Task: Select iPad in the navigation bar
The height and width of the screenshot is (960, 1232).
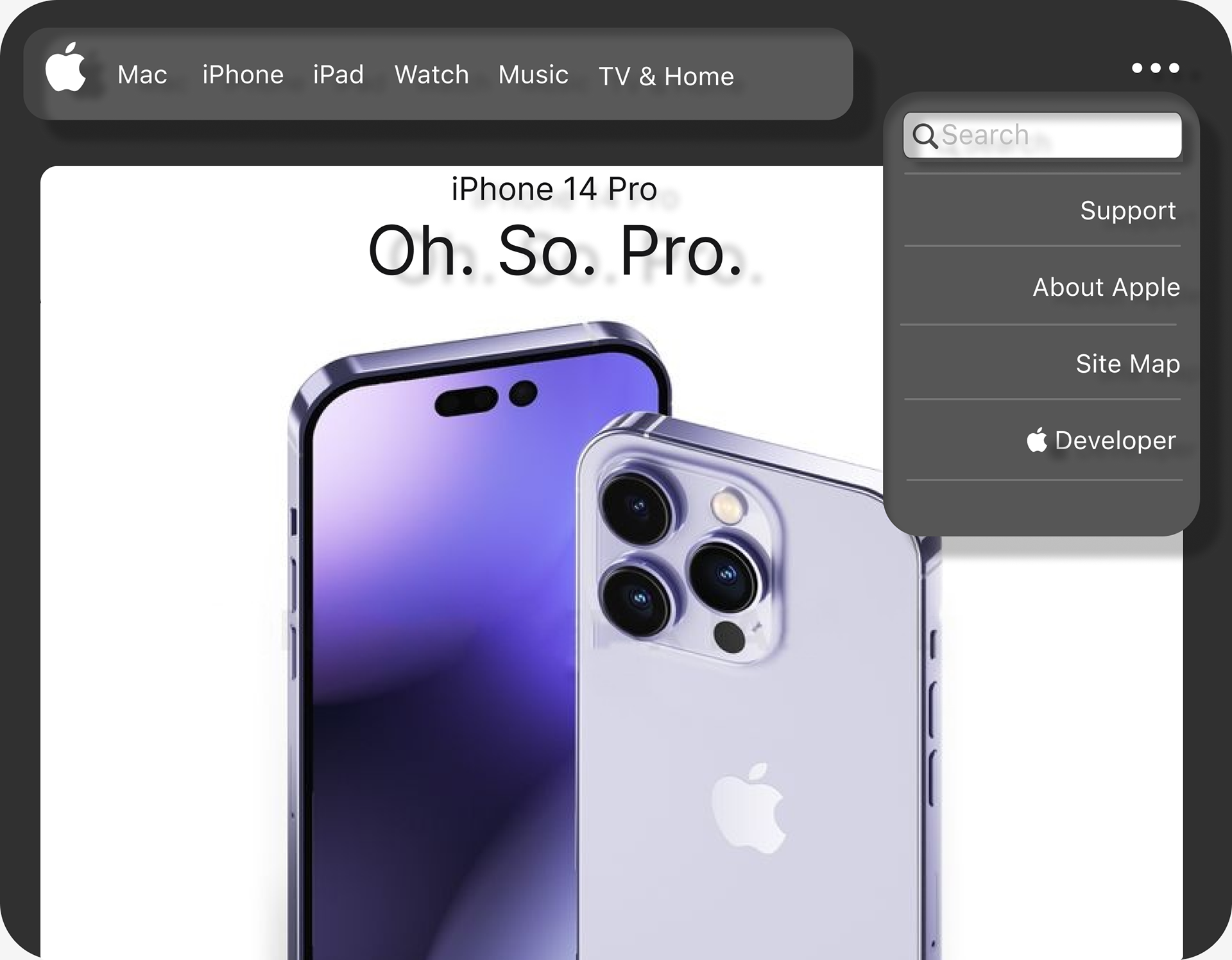Action: tap(338, 74)
